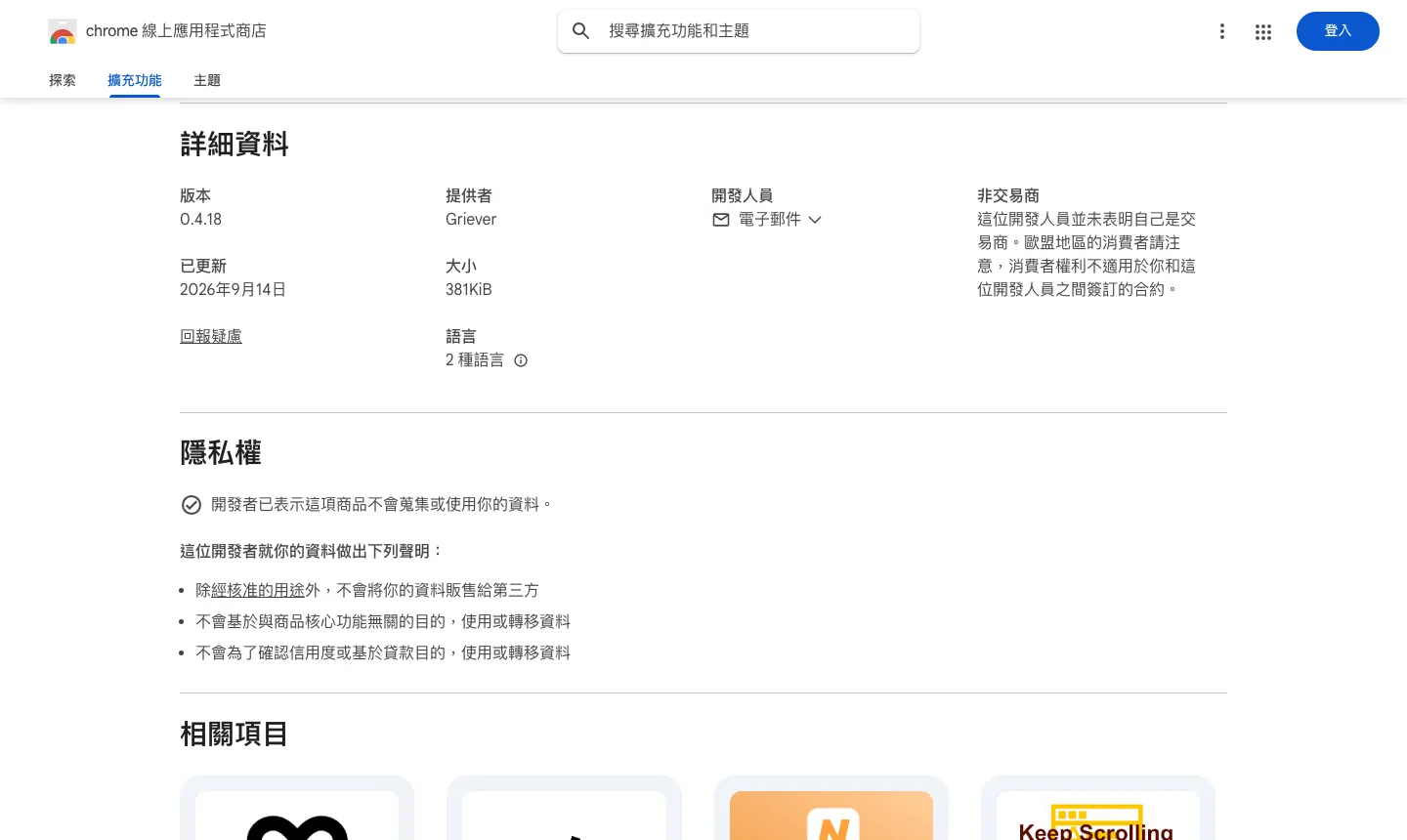Open the 主題 tab
This screenshot has width=1407, height=840.
point(207,80)
